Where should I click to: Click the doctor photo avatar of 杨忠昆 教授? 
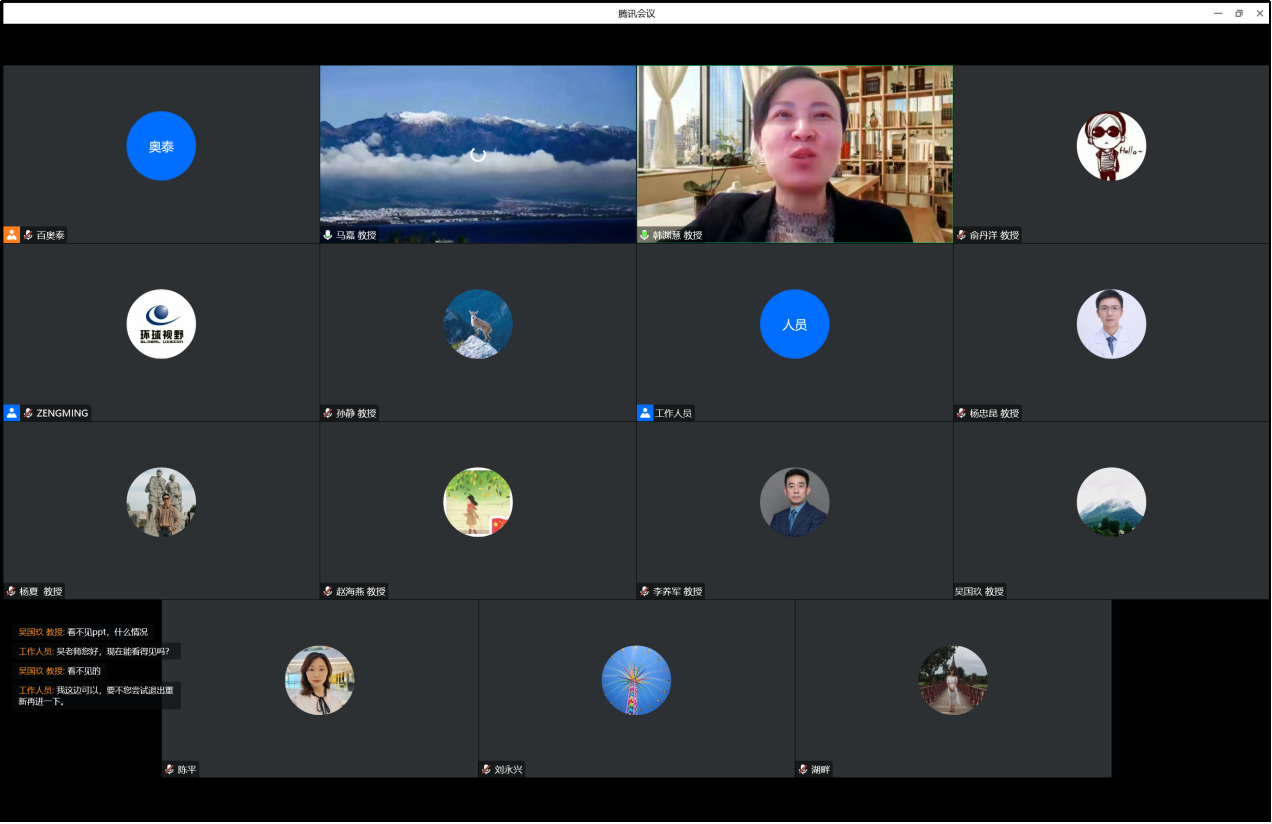click(x=1111, y=324)
